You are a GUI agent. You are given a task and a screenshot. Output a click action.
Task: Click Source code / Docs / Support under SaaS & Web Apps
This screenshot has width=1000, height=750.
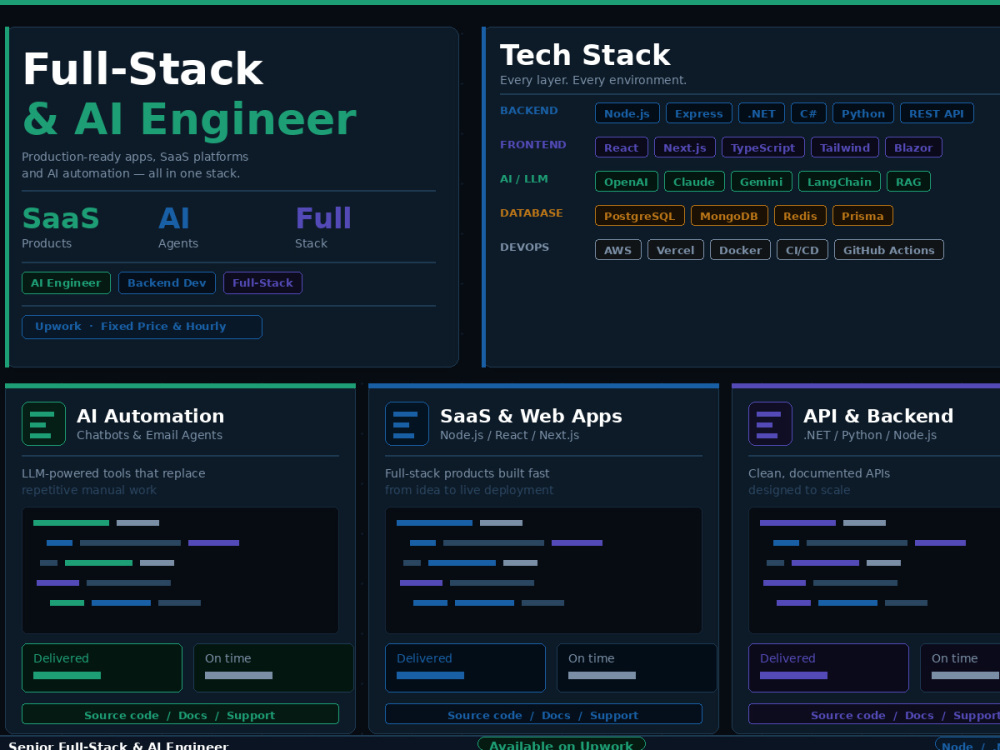pos(543,714)
